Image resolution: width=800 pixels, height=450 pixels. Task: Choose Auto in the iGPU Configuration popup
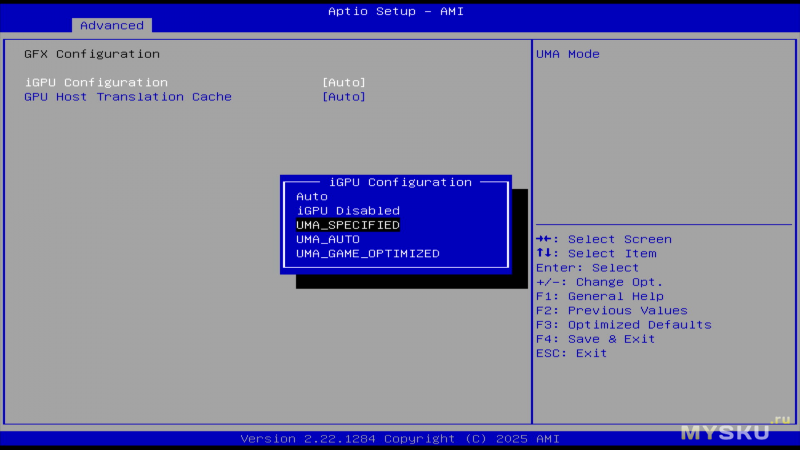(x=312, y=197)
